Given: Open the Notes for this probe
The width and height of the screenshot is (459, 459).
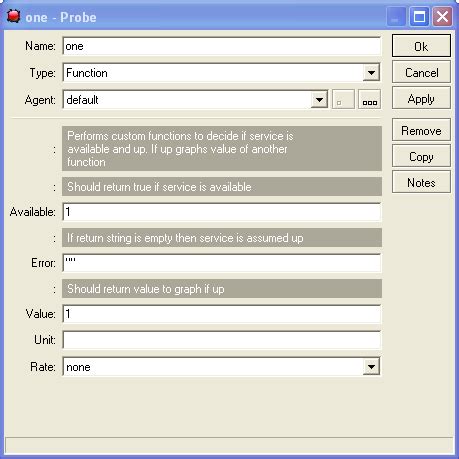Looking at the screenshot, I should click(x=421, y=182).
